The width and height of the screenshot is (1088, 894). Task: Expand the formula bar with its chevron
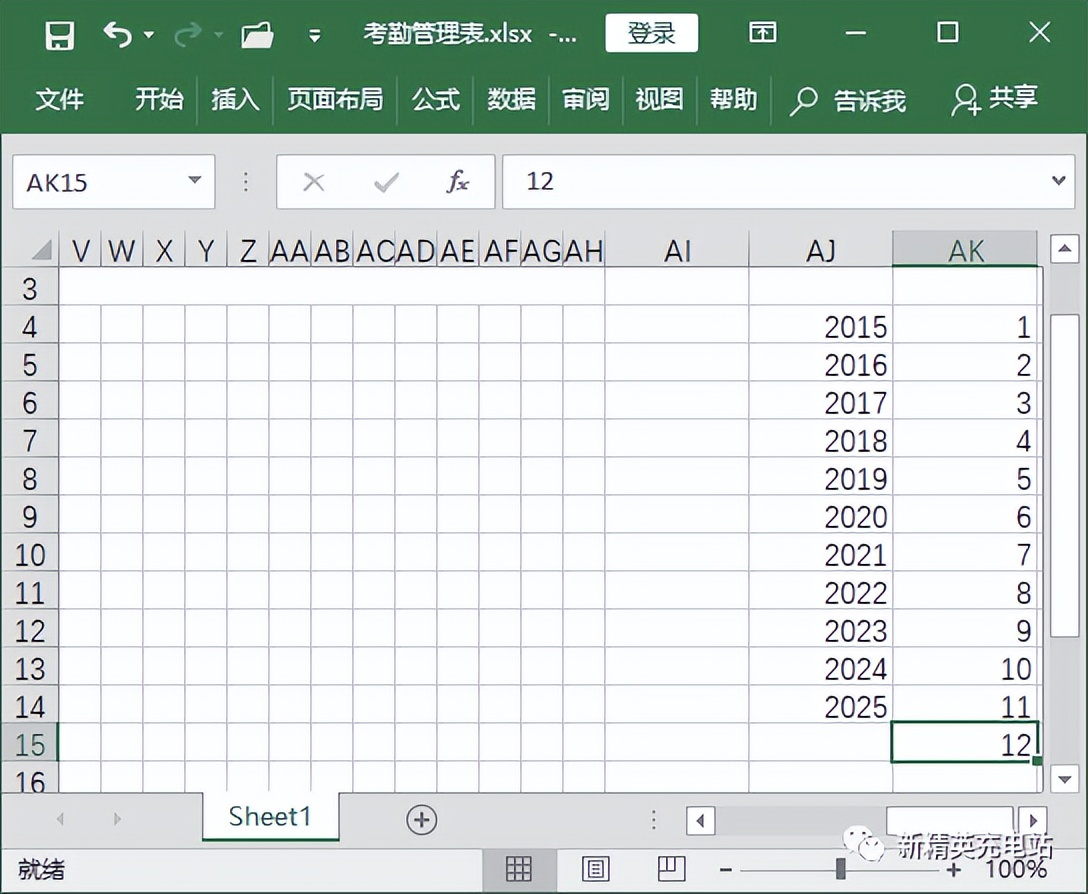pos(1057,182)
